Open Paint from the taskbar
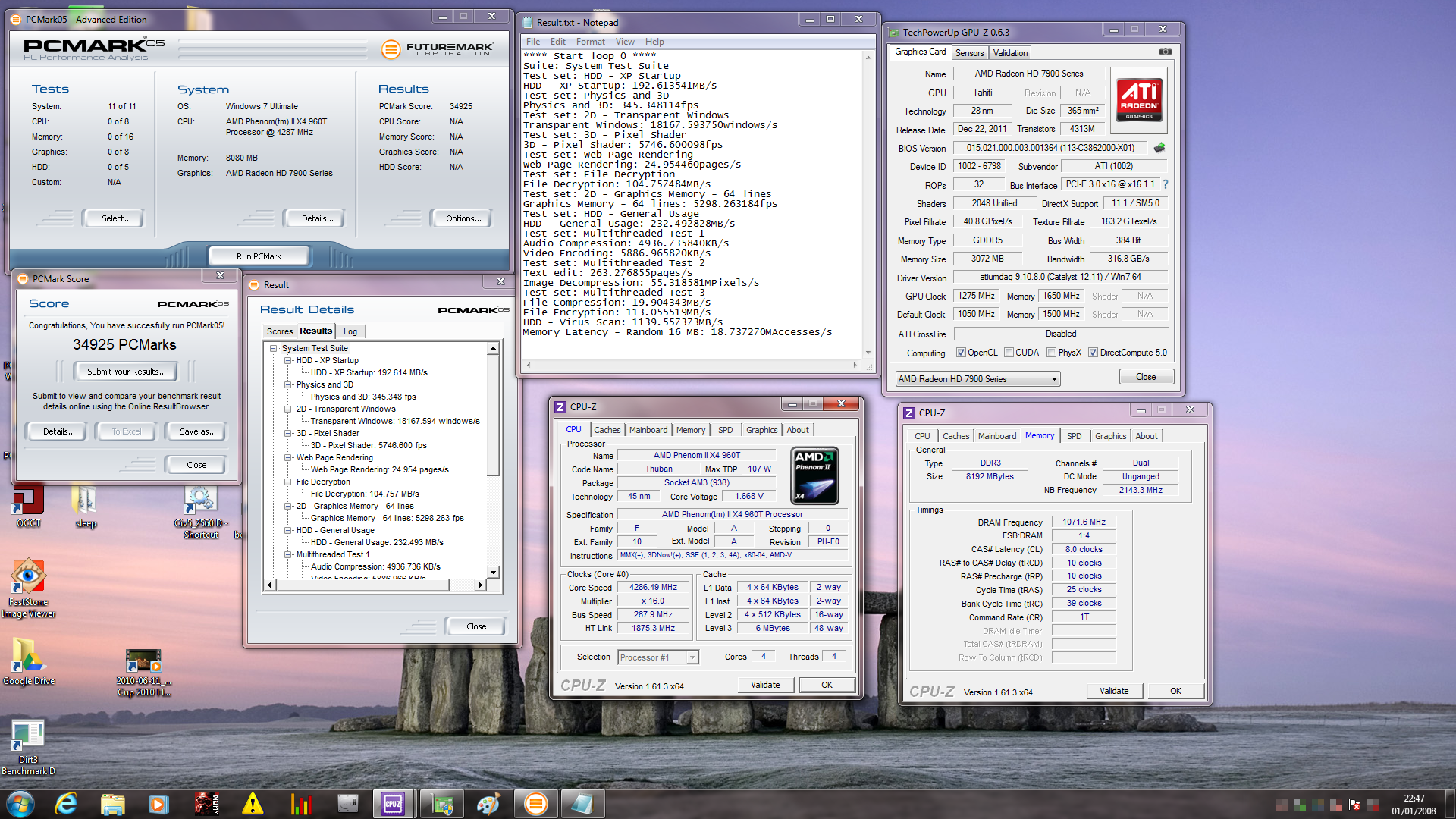This screenshot has width=1456, height=819. click(x=488, y=804)
